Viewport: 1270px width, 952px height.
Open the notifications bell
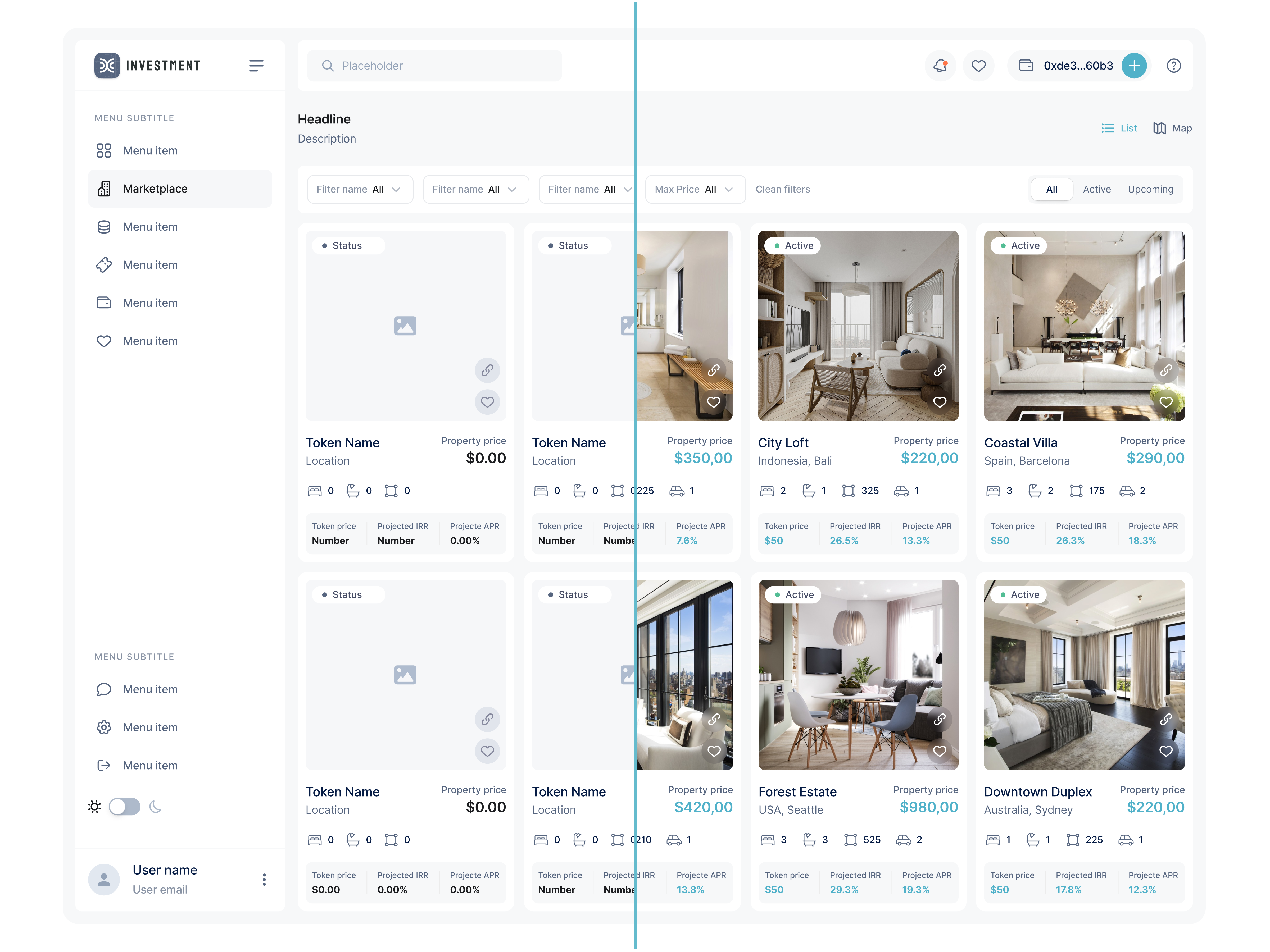[x=940, y=65]
